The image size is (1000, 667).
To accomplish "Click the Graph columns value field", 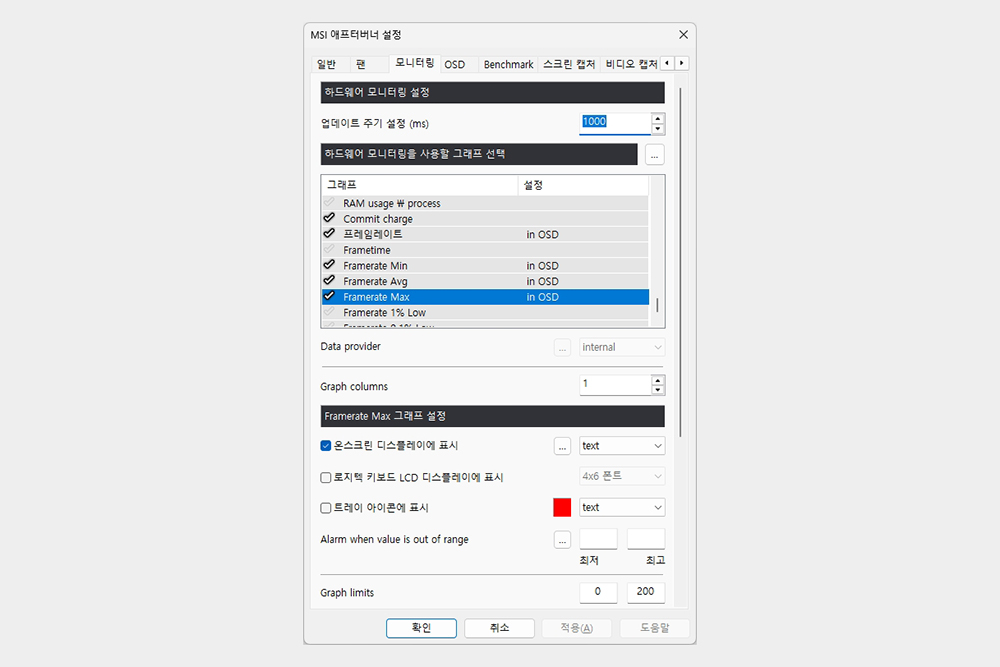I will pos(615,385).
